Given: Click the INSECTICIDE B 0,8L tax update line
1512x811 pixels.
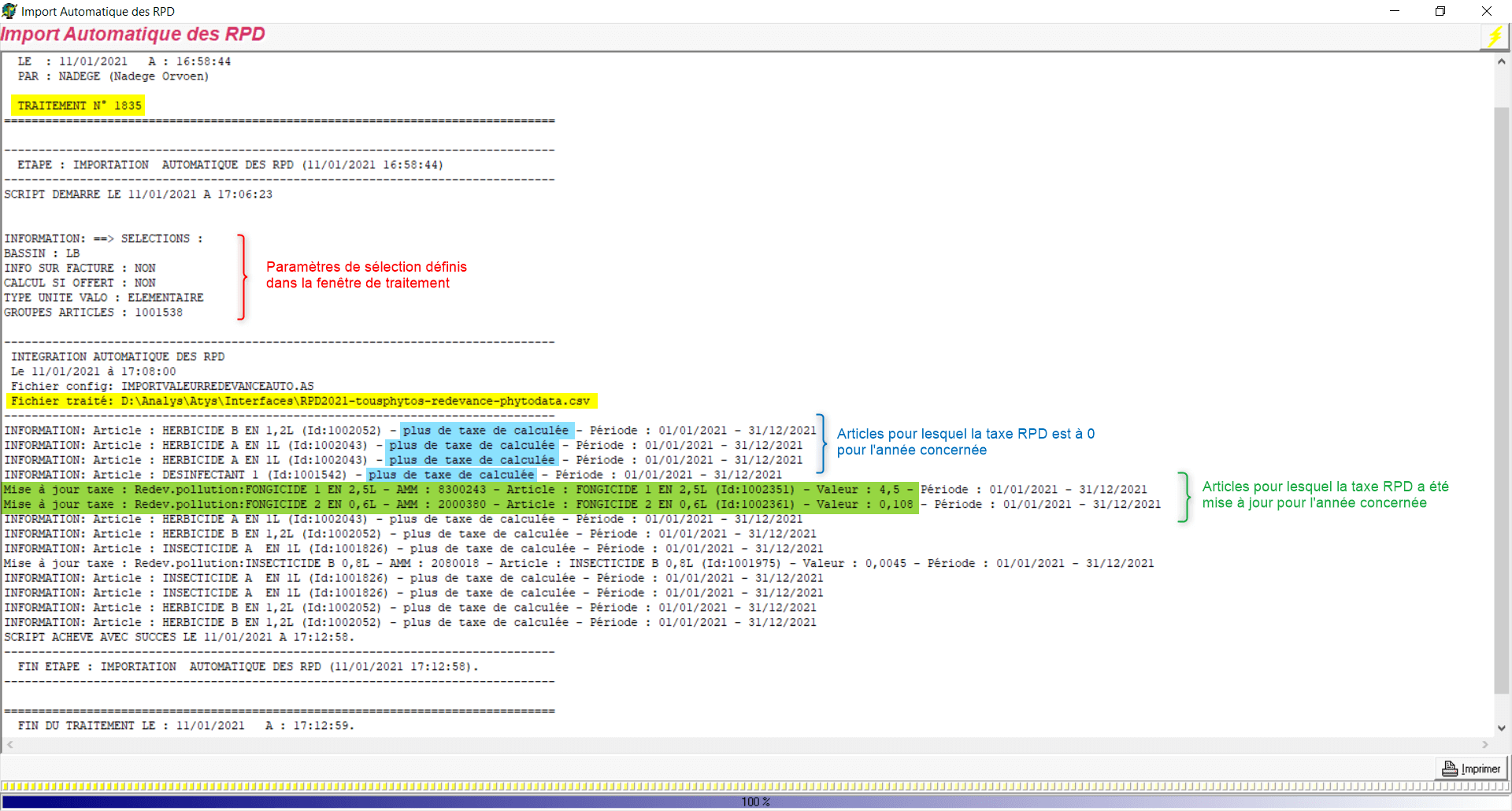Looking at the screenshot, I should coord(578,564).
